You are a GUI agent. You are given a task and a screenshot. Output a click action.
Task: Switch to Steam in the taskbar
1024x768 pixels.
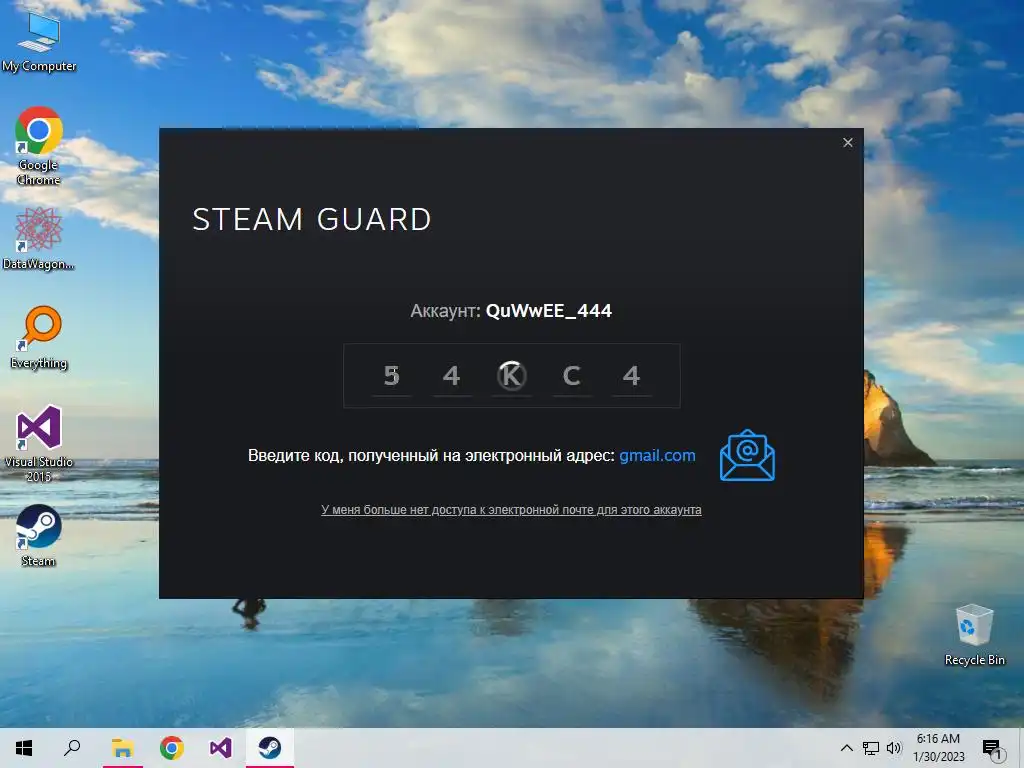tap(270, 748)
